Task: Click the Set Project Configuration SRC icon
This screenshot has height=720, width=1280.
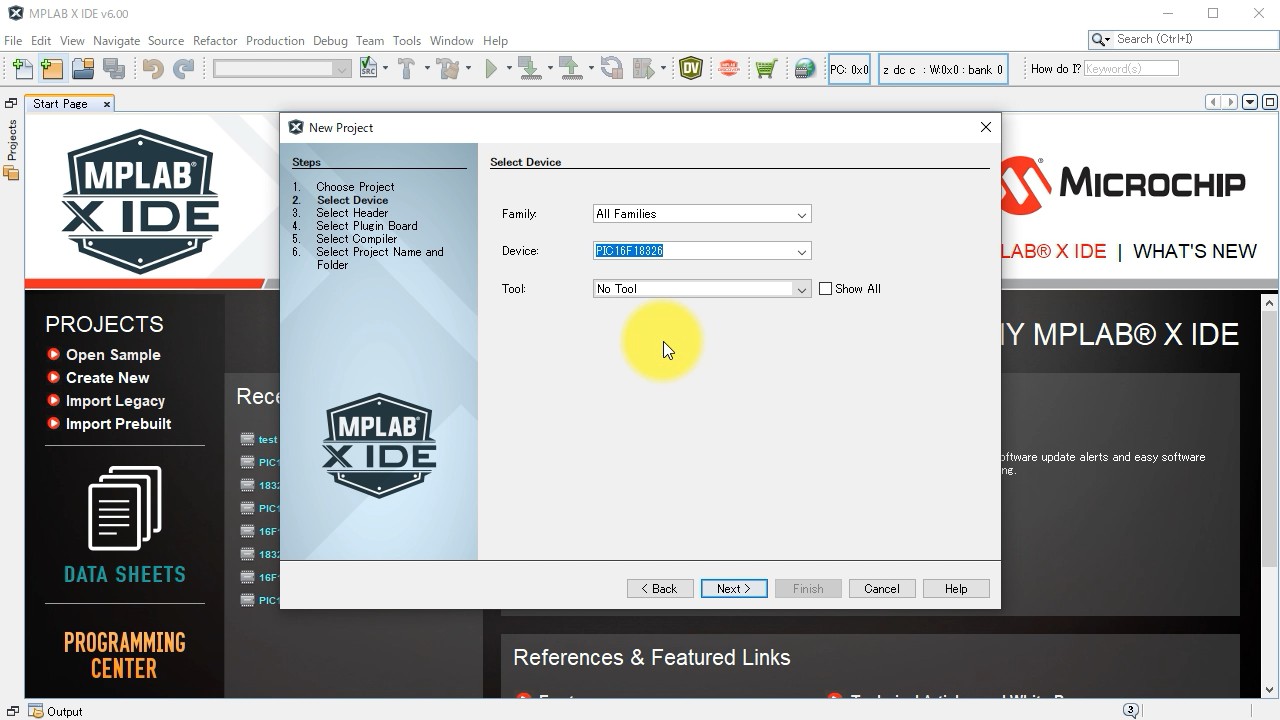Action: click(x=369, y=69)
